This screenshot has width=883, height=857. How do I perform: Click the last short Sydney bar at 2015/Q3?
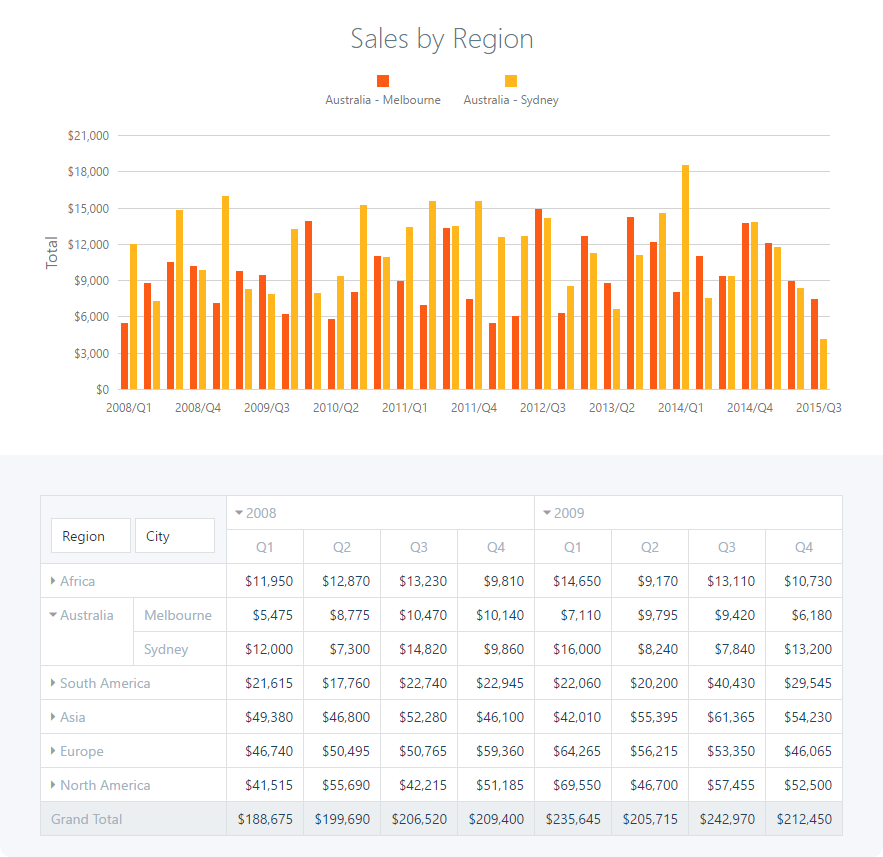[x=823, y=364]
